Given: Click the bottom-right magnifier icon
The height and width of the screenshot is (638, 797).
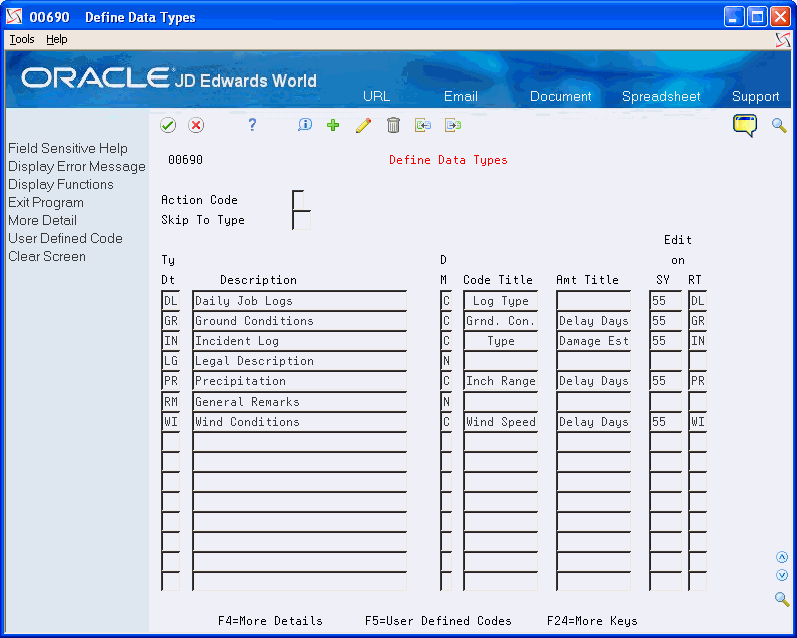Looking at the screenshot, I should tap(782, 599).
